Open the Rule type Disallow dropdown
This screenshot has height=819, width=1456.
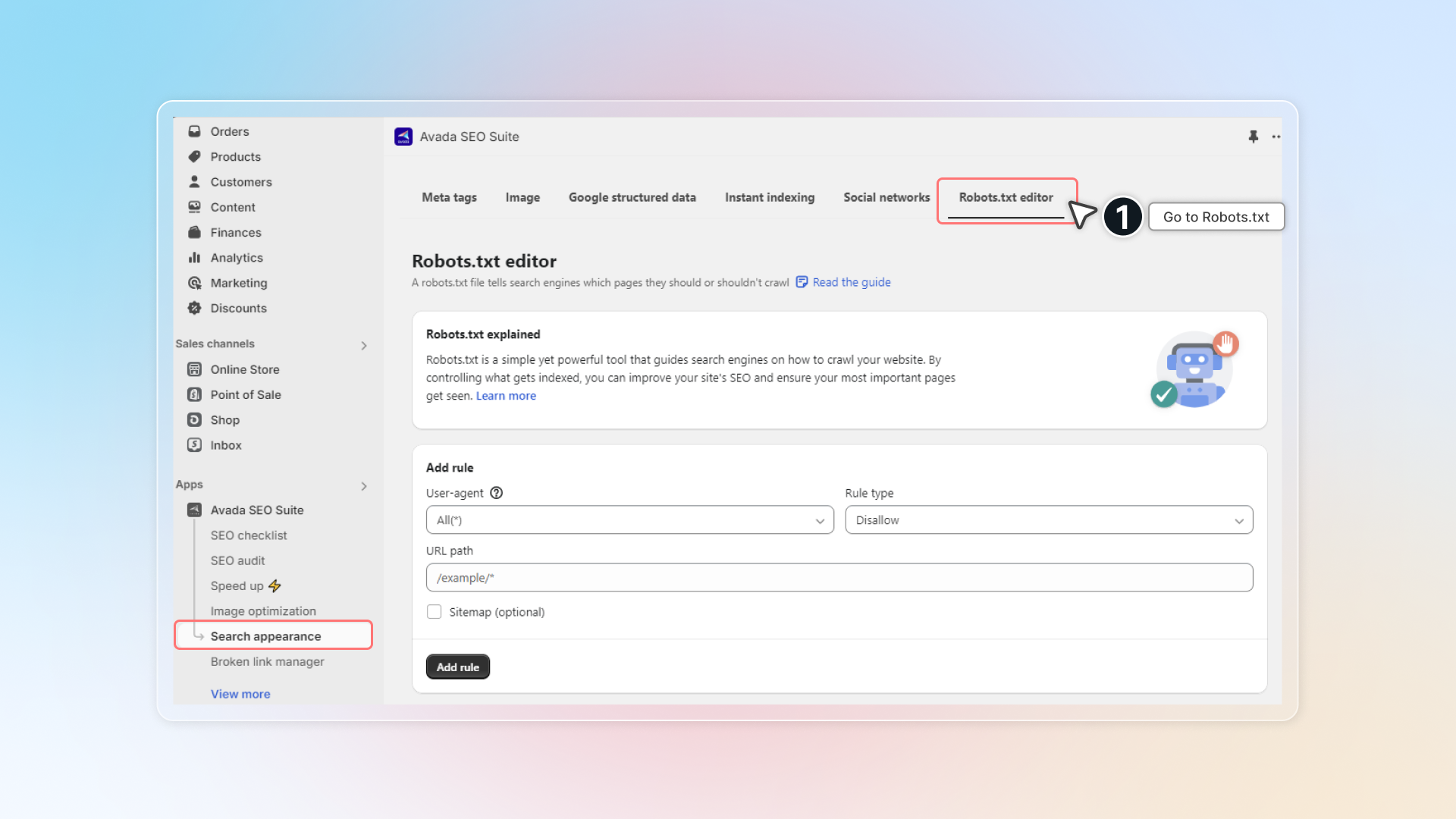click(x=1048, y=520)
